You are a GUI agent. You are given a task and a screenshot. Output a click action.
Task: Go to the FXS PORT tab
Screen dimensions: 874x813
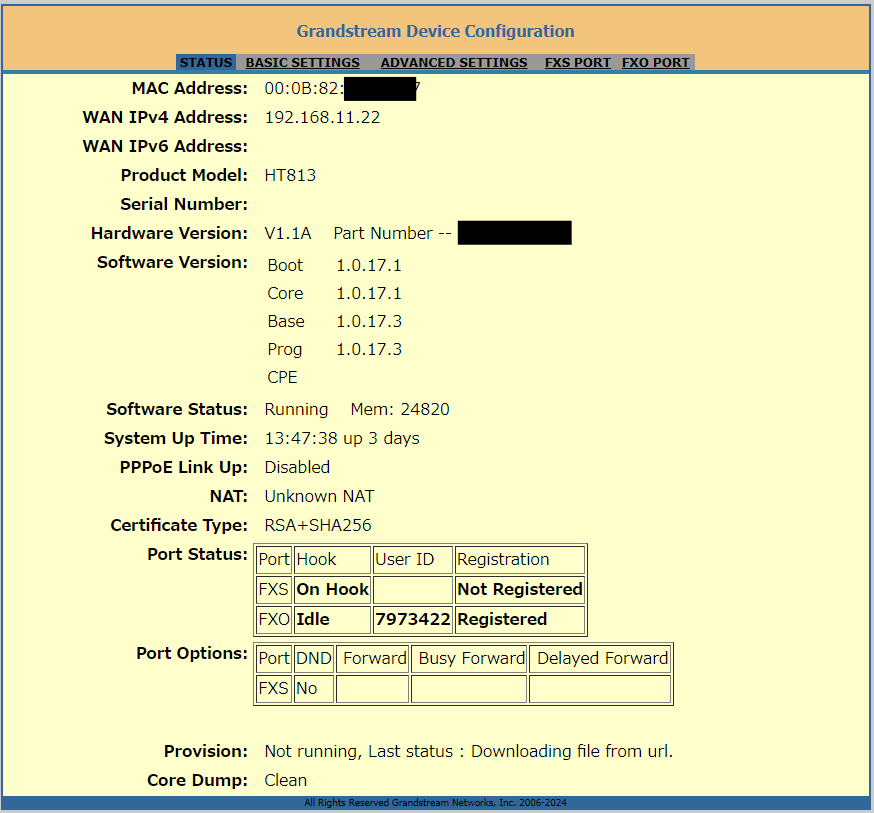(x=577, y=62)
